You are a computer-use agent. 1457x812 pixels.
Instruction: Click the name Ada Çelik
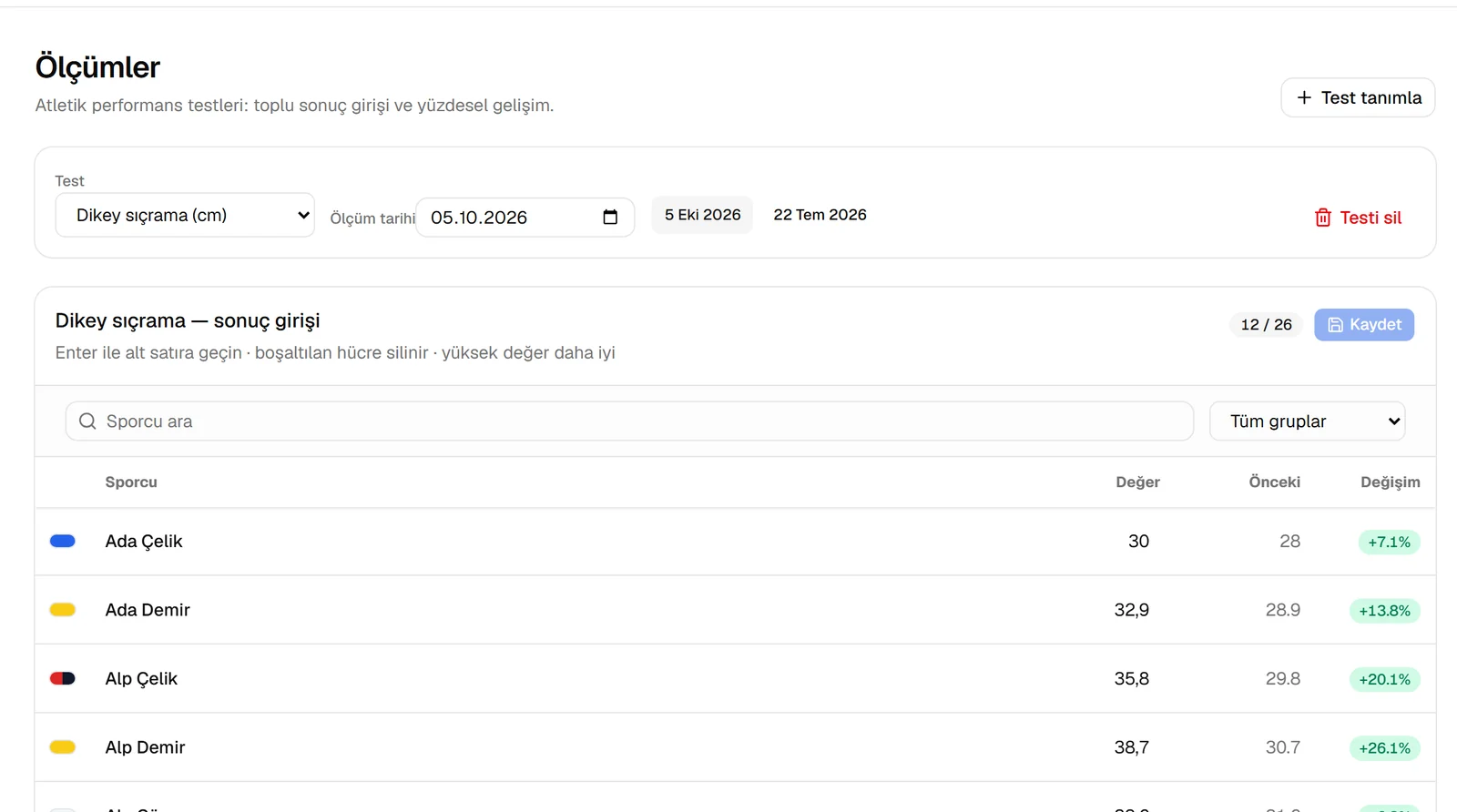(x=144, y=541)
